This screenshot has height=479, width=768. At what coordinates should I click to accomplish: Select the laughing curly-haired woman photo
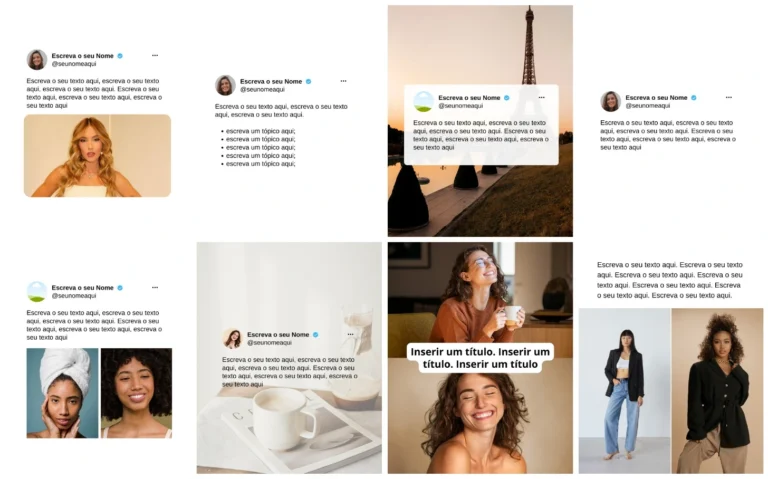[x=480, y=422]
